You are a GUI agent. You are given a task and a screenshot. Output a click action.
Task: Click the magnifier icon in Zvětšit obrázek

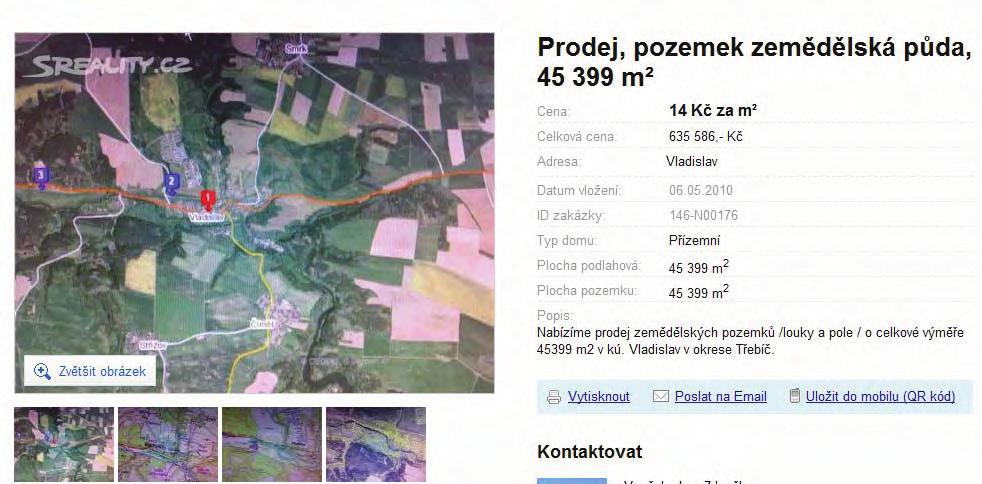[42, 371]
